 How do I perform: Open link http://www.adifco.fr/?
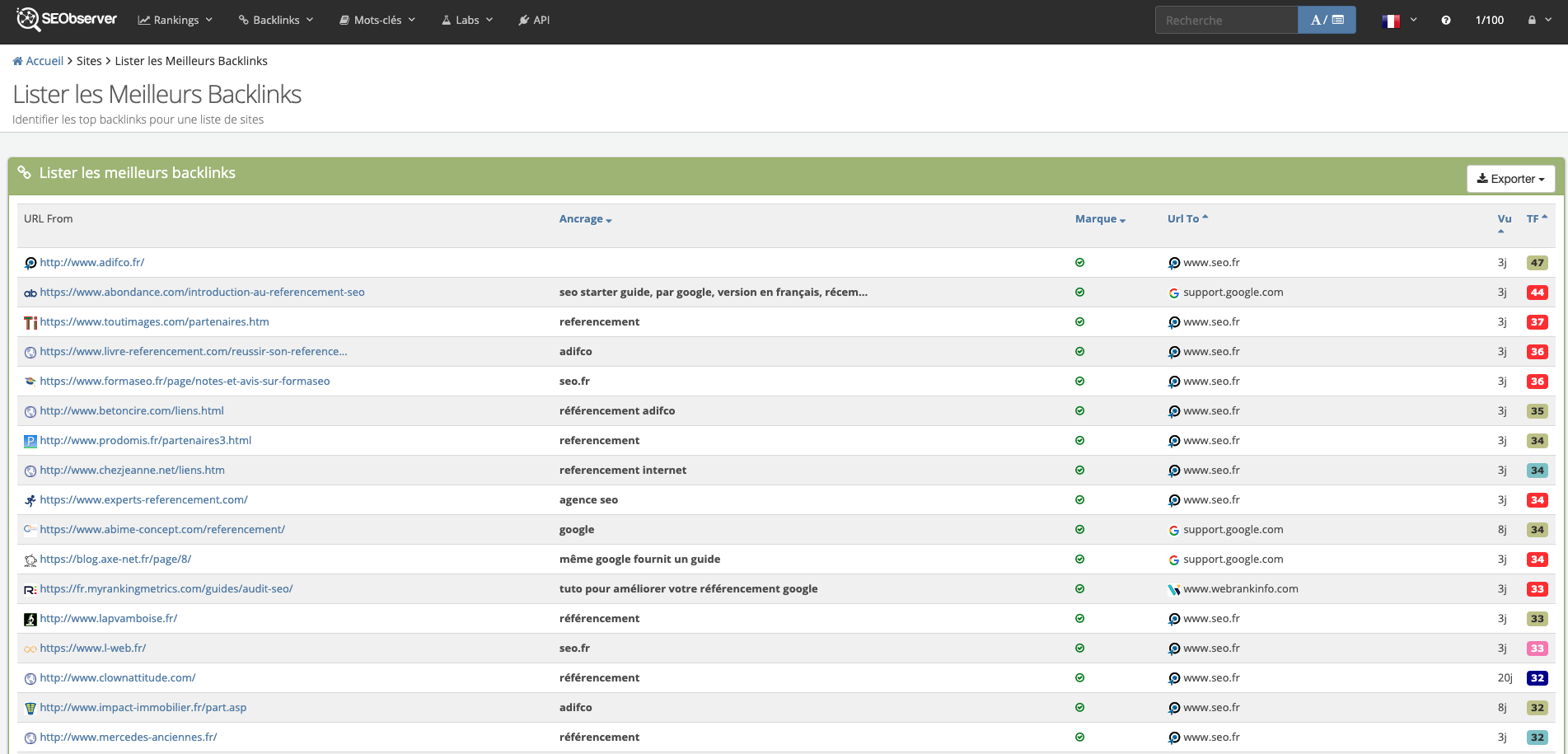click(x=92, y=263)
